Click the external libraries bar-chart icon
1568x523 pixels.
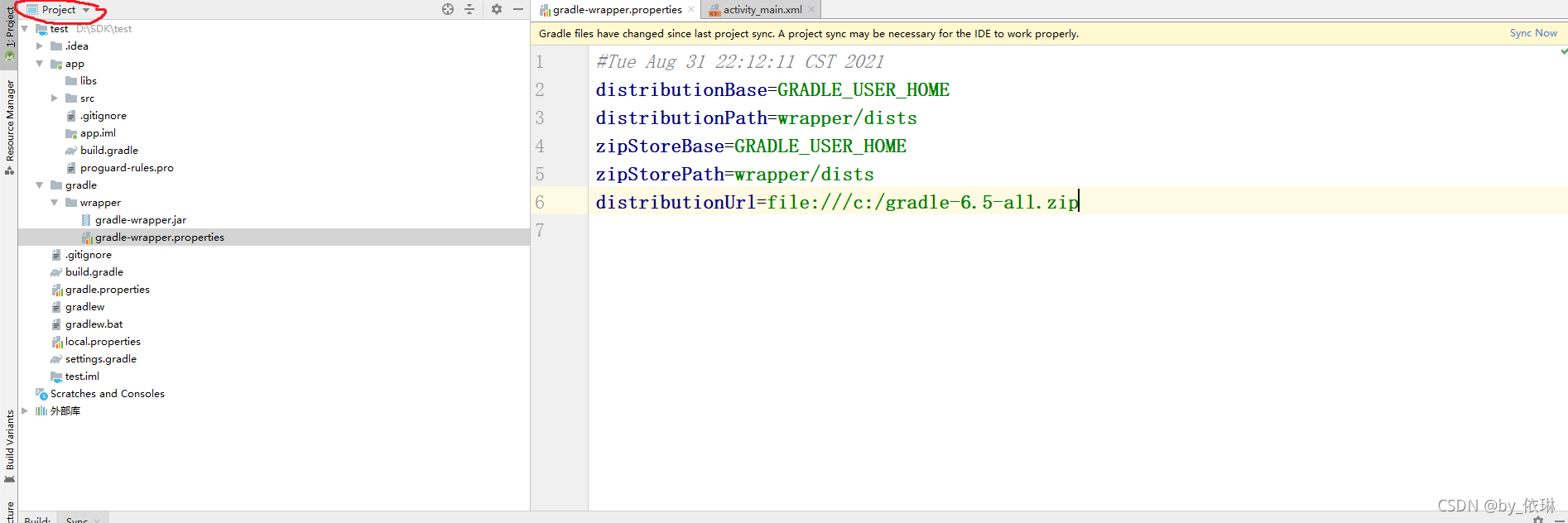click(x=41, y=411)
